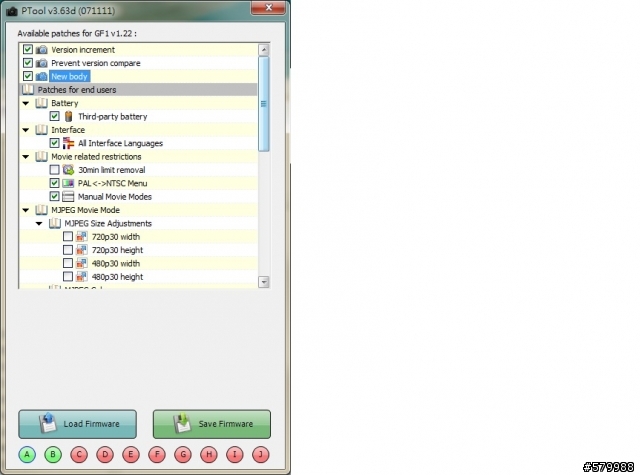Select preset slot D button
This screenshot has width=640, height=475.
click(x=105, y=455)
